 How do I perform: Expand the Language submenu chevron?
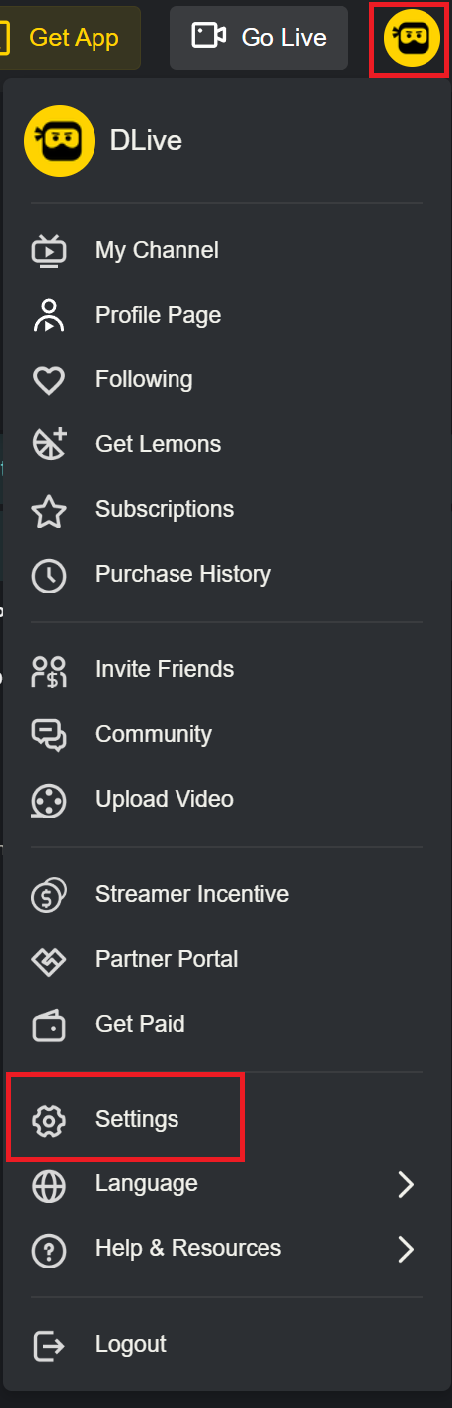point(406,1185)
